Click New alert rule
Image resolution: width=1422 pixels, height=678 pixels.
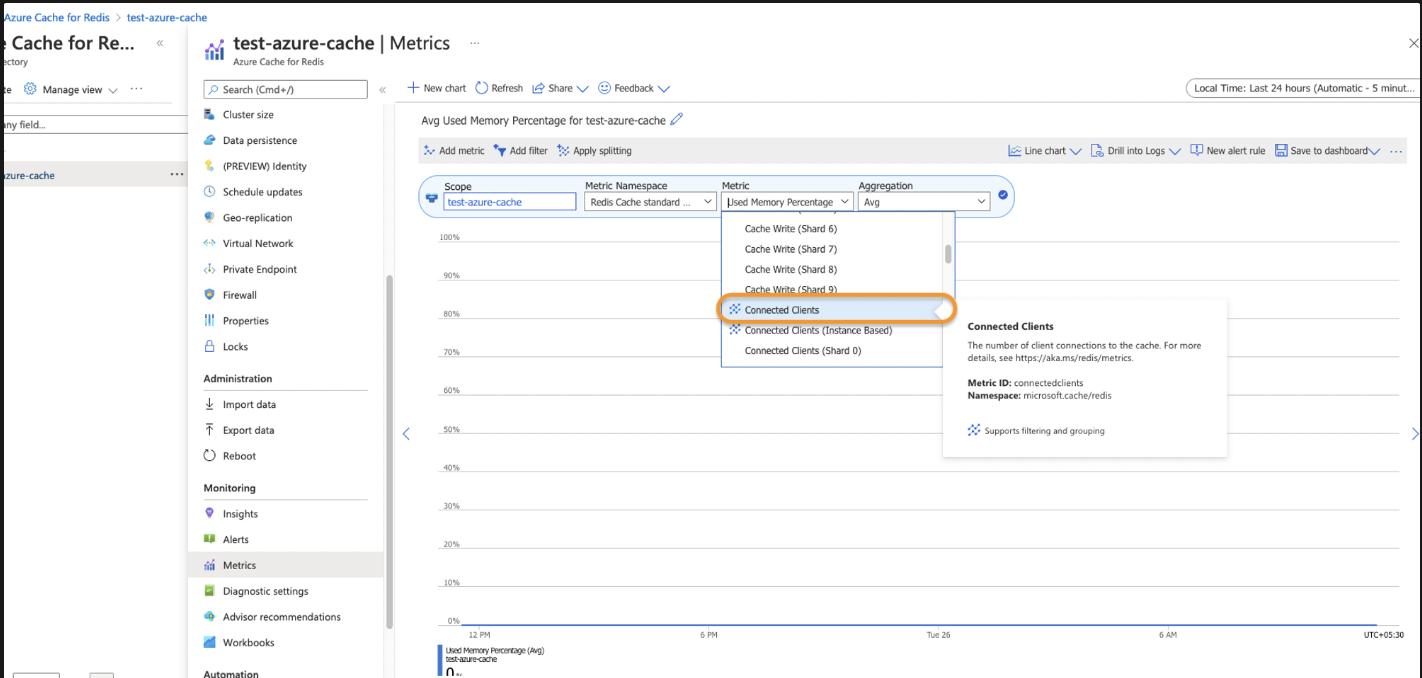click(x=1227, y=151)
